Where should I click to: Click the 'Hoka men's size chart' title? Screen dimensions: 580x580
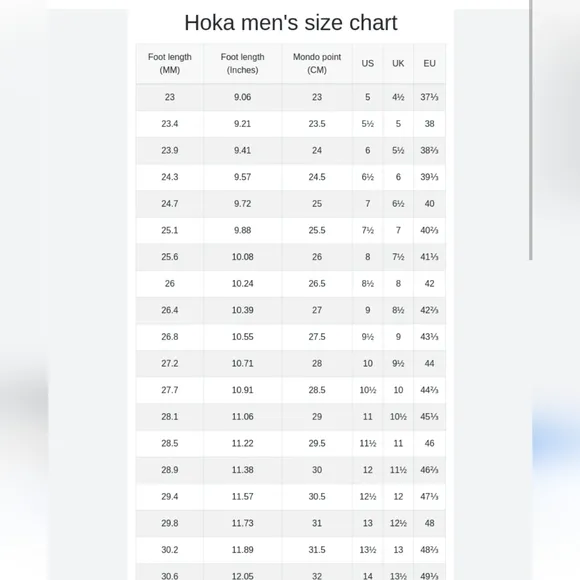[x=291, y=23]
